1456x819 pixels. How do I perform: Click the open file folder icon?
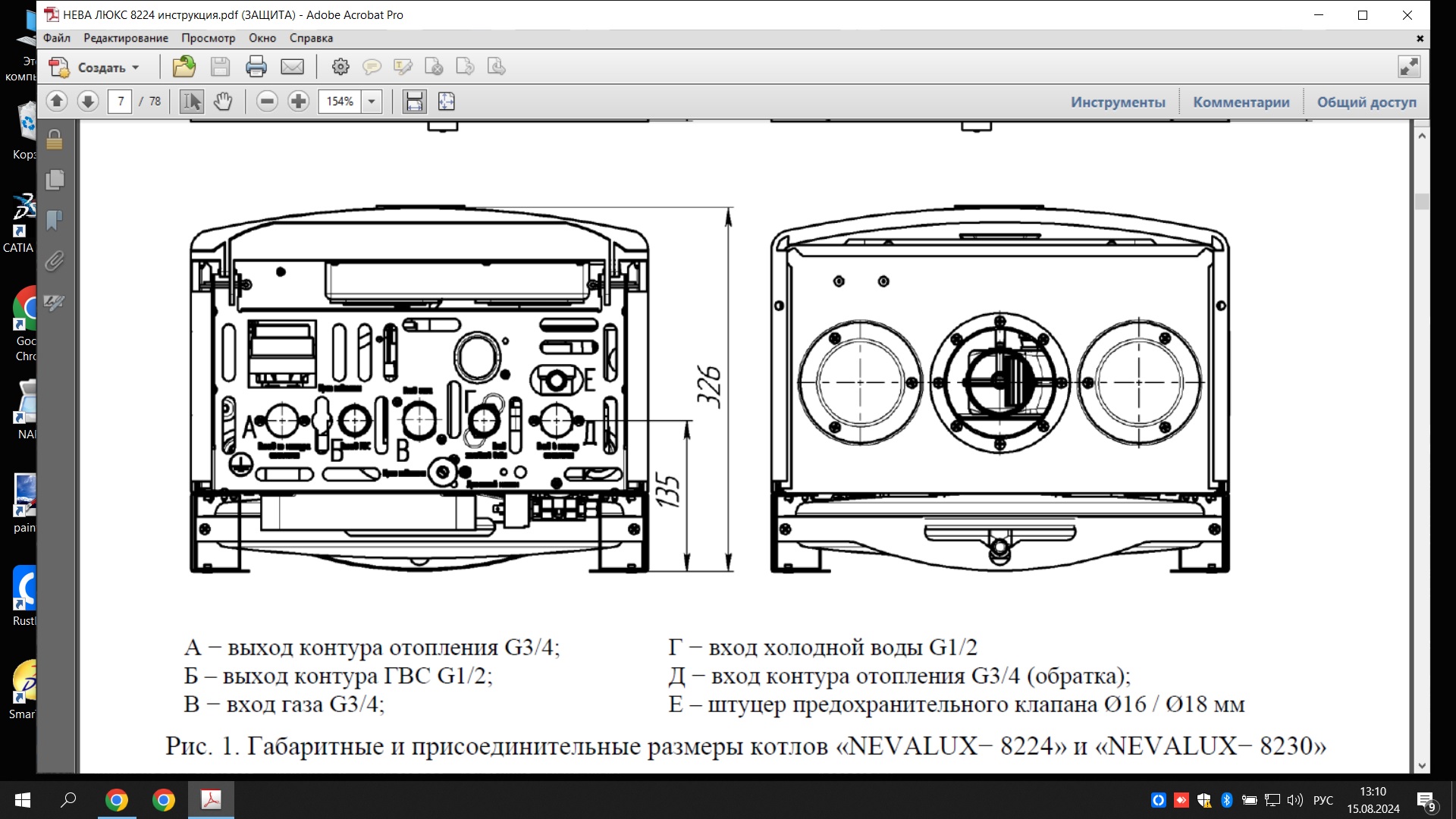[184, 67]
